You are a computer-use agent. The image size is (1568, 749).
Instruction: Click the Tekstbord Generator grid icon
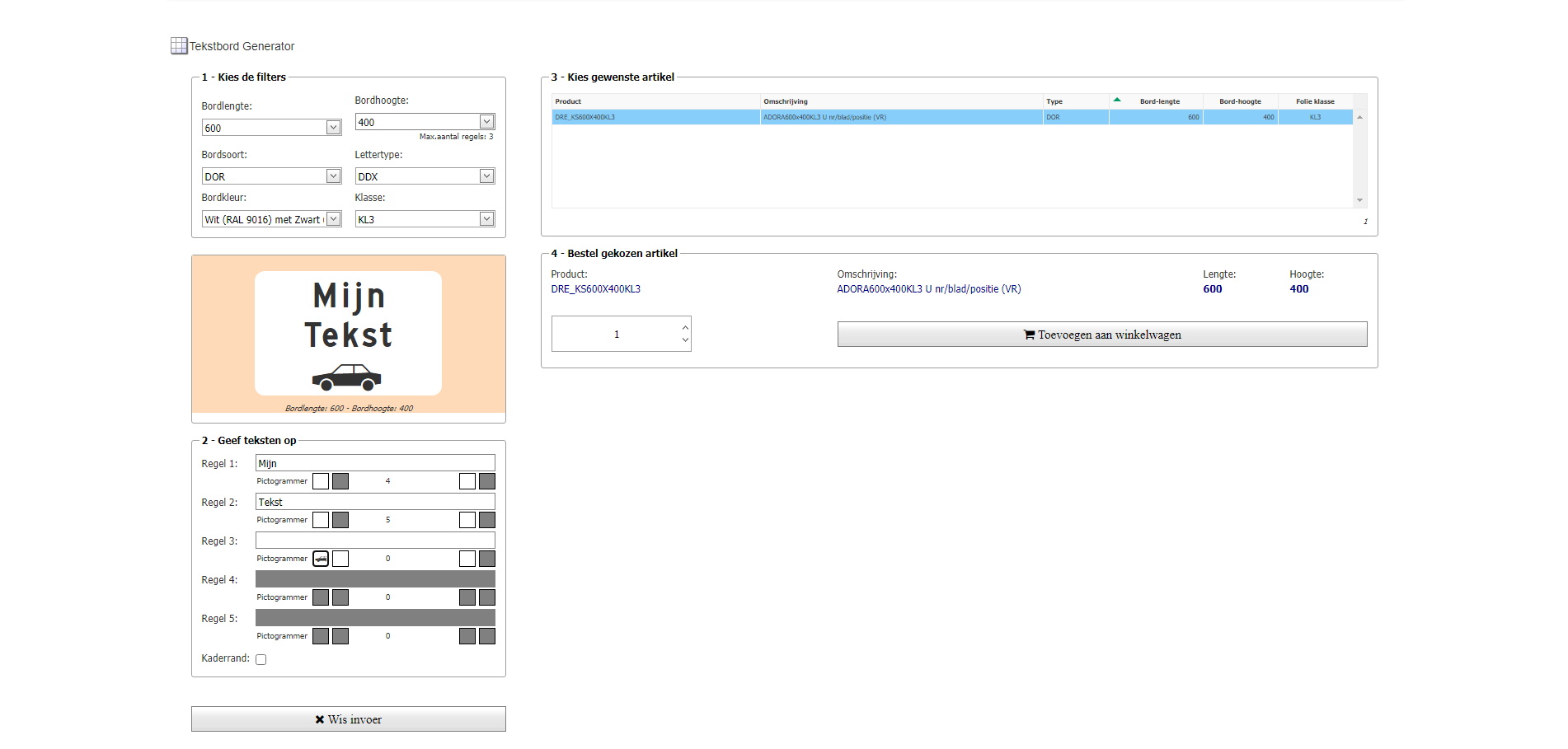point(179,46)
